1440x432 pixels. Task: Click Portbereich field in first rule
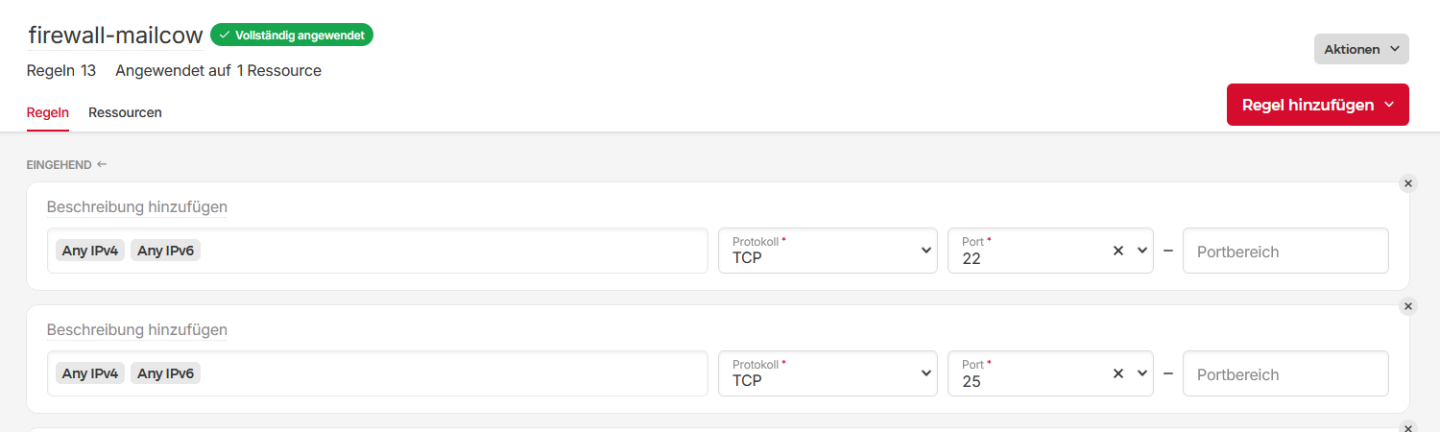click(x=1286, y=251)
